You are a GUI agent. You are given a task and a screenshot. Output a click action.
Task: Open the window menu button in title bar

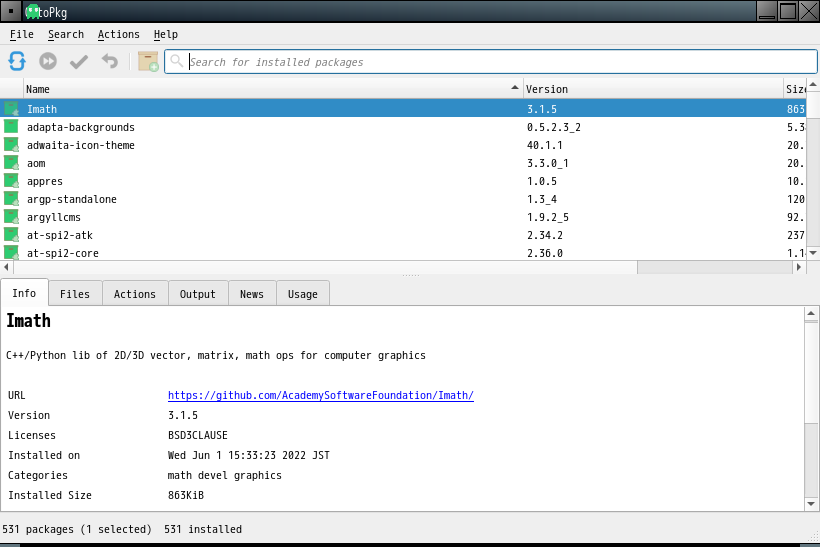(x=10, y=11)
